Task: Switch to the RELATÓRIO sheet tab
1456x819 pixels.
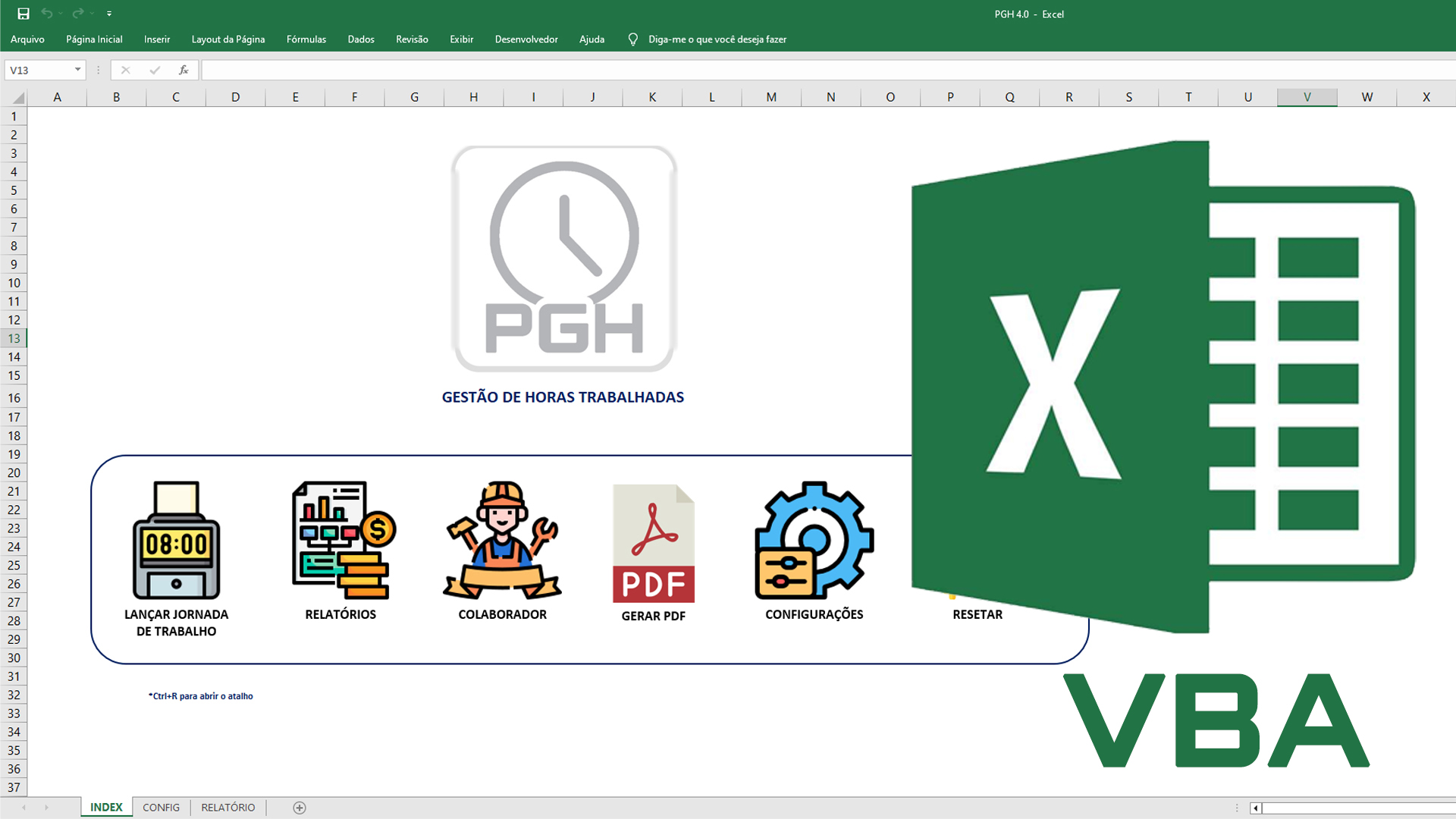Action: pos(227,808)
